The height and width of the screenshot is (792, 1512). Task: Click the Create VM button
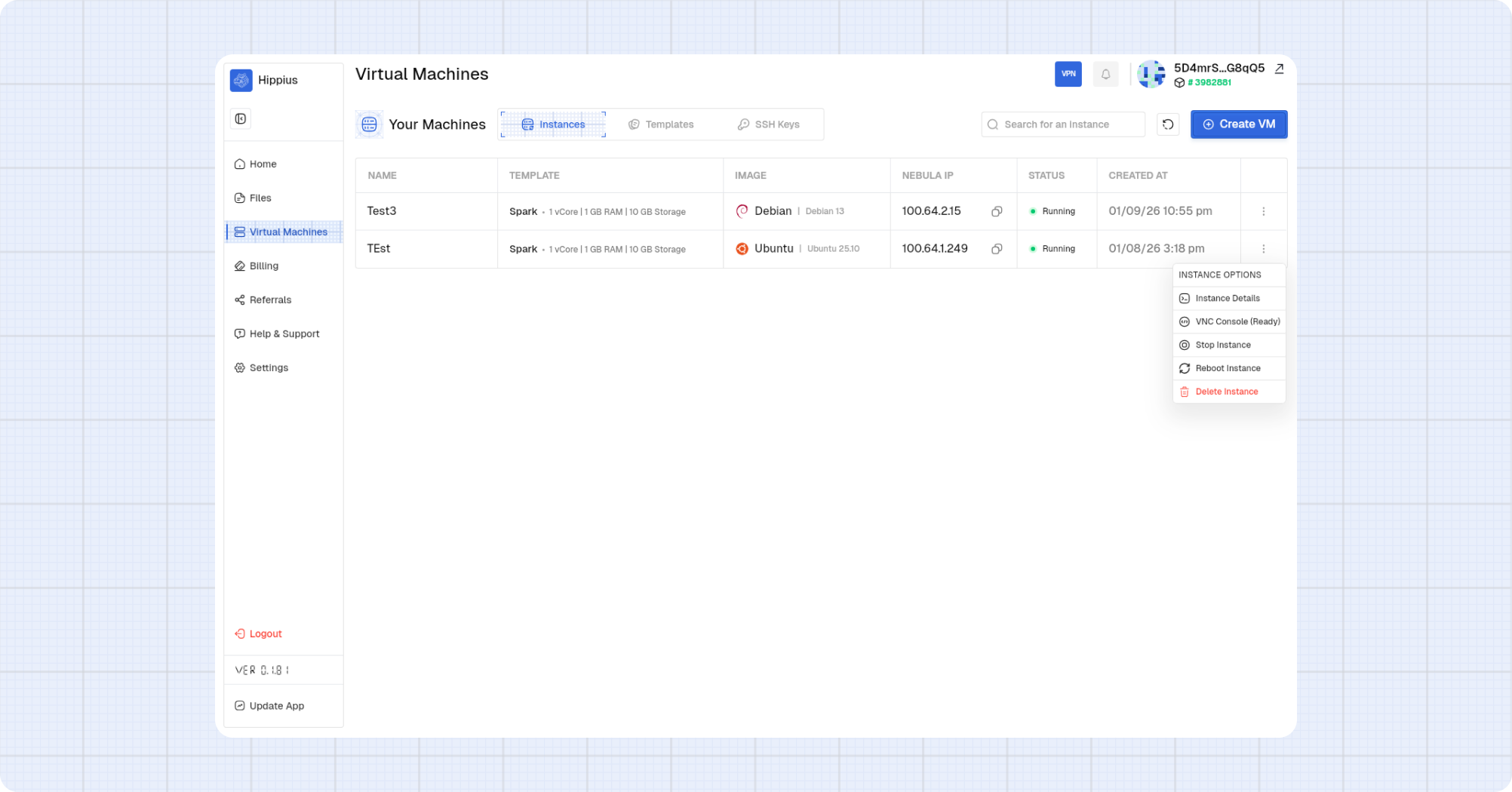point(1239,124)
